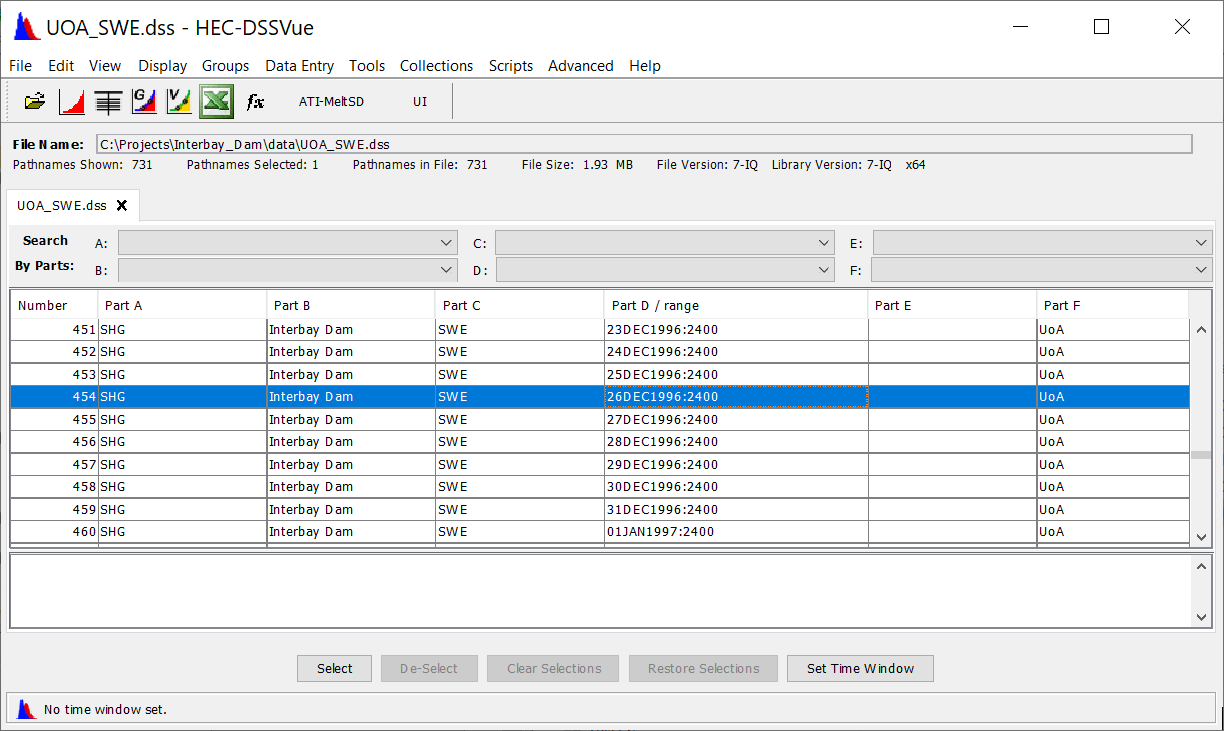
Task: Click selected-pathnames pane scrollbar up arrow
Action: pyautogui.click(x=1201, y=567)
